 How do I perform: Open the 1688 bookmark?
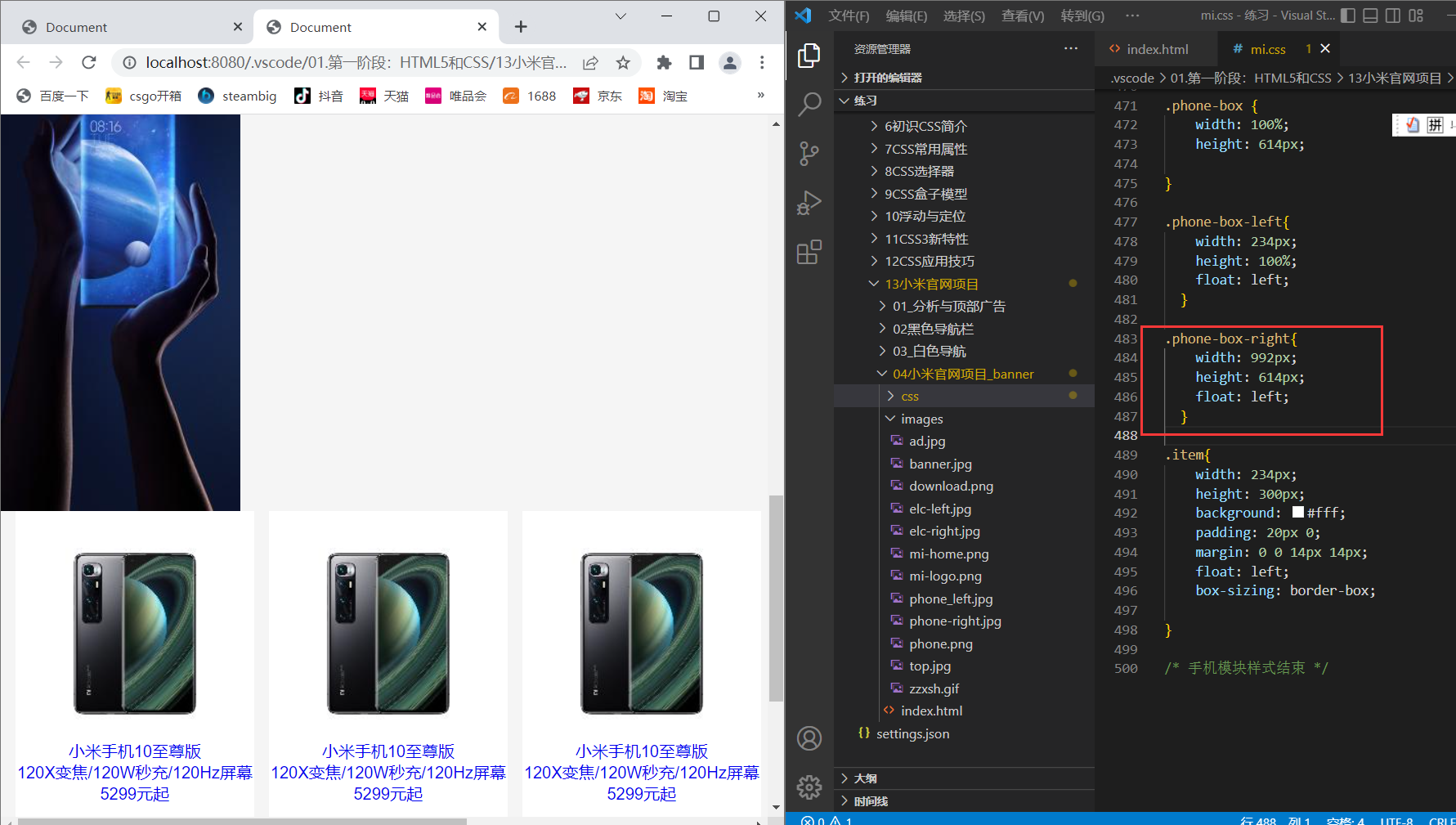click(529, 96)
